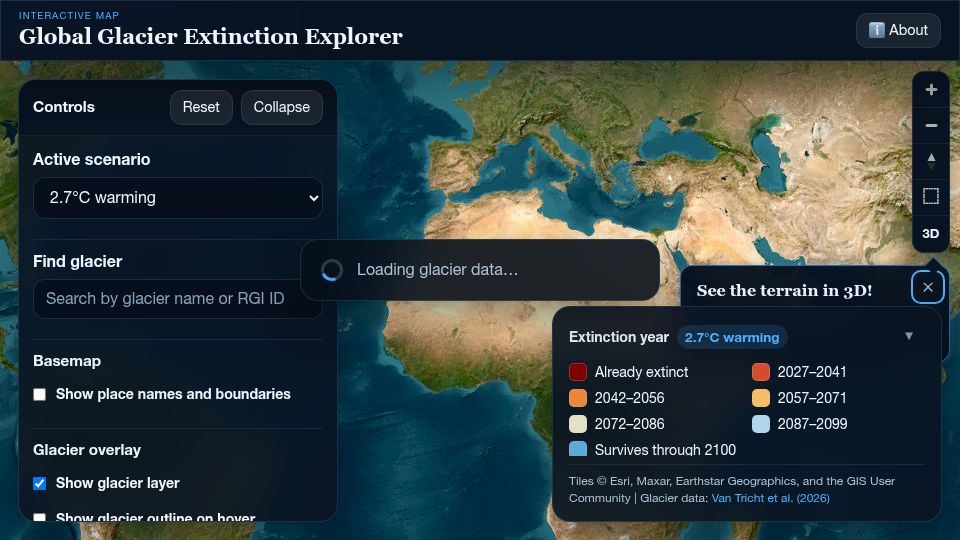This screenshot has width=960, height=540.
Task: Click the Basemap section heading
Action: pyautogui.click(x=67, y=361)
